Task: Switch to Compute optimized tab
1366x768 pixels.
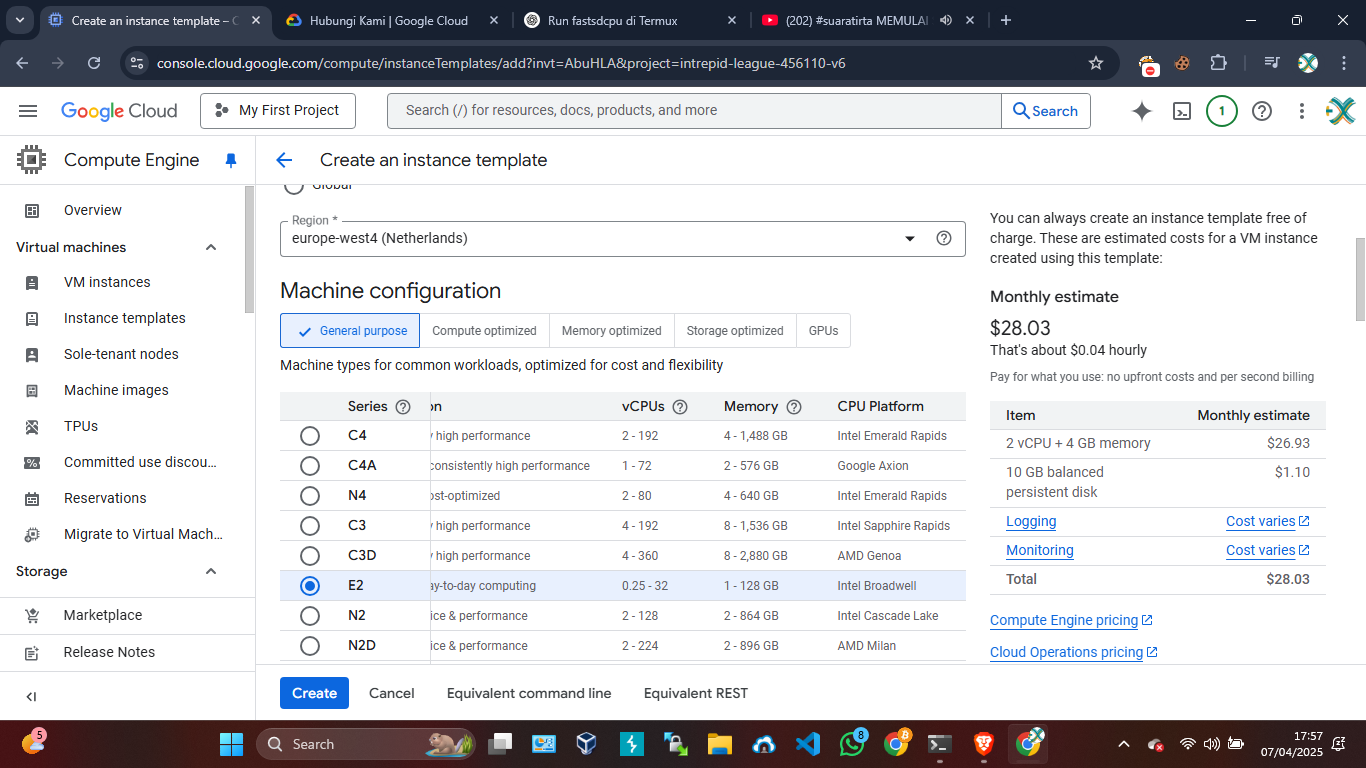Action: pos(484,331)
